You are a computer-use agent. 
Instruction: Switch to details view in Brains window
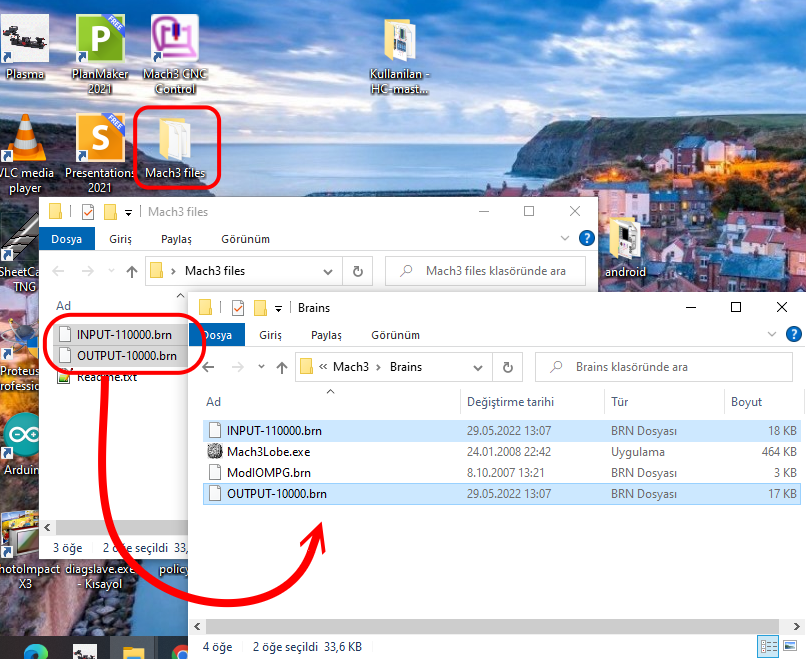[x=768, y=646]
